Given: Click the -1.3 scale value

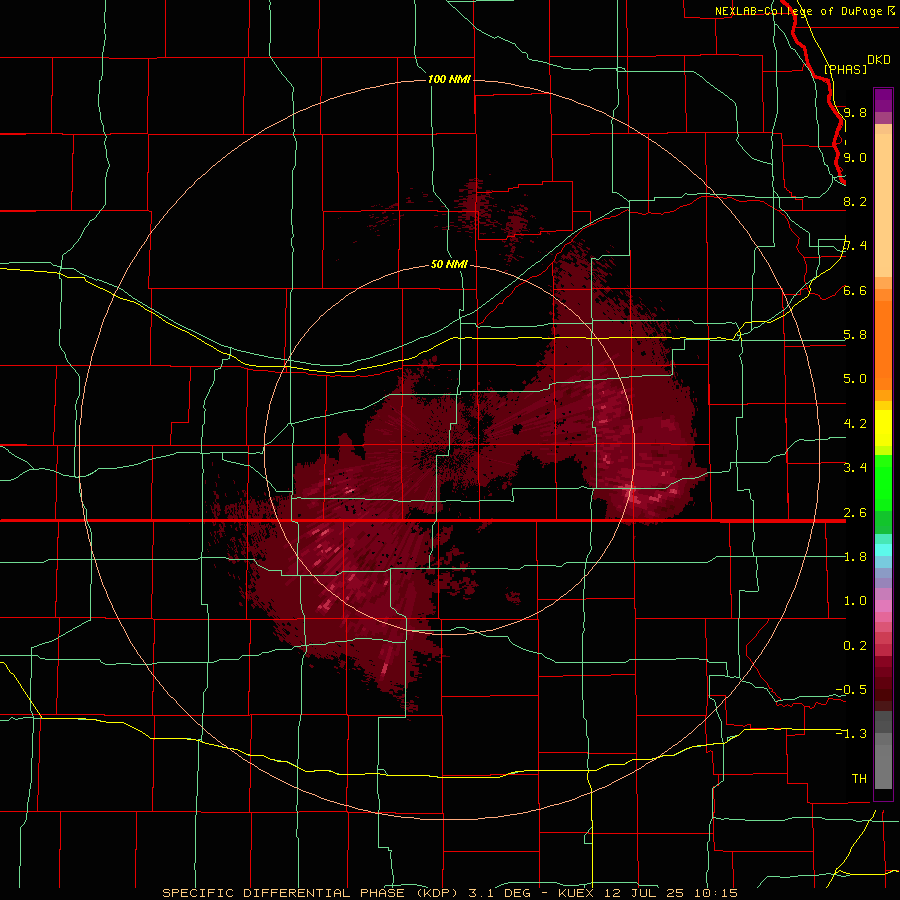Looking at the screenshot, I should 851,734.
